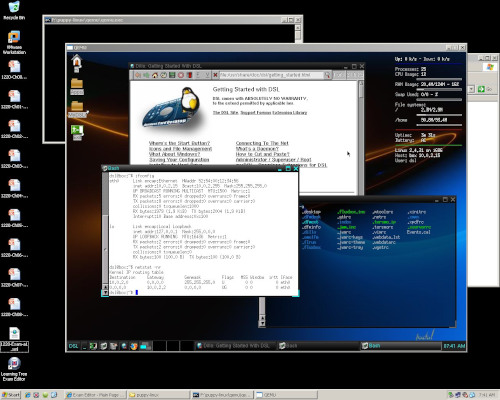
Task: Open the 'Connecting To The Net' link
Action: coord(262,143)
